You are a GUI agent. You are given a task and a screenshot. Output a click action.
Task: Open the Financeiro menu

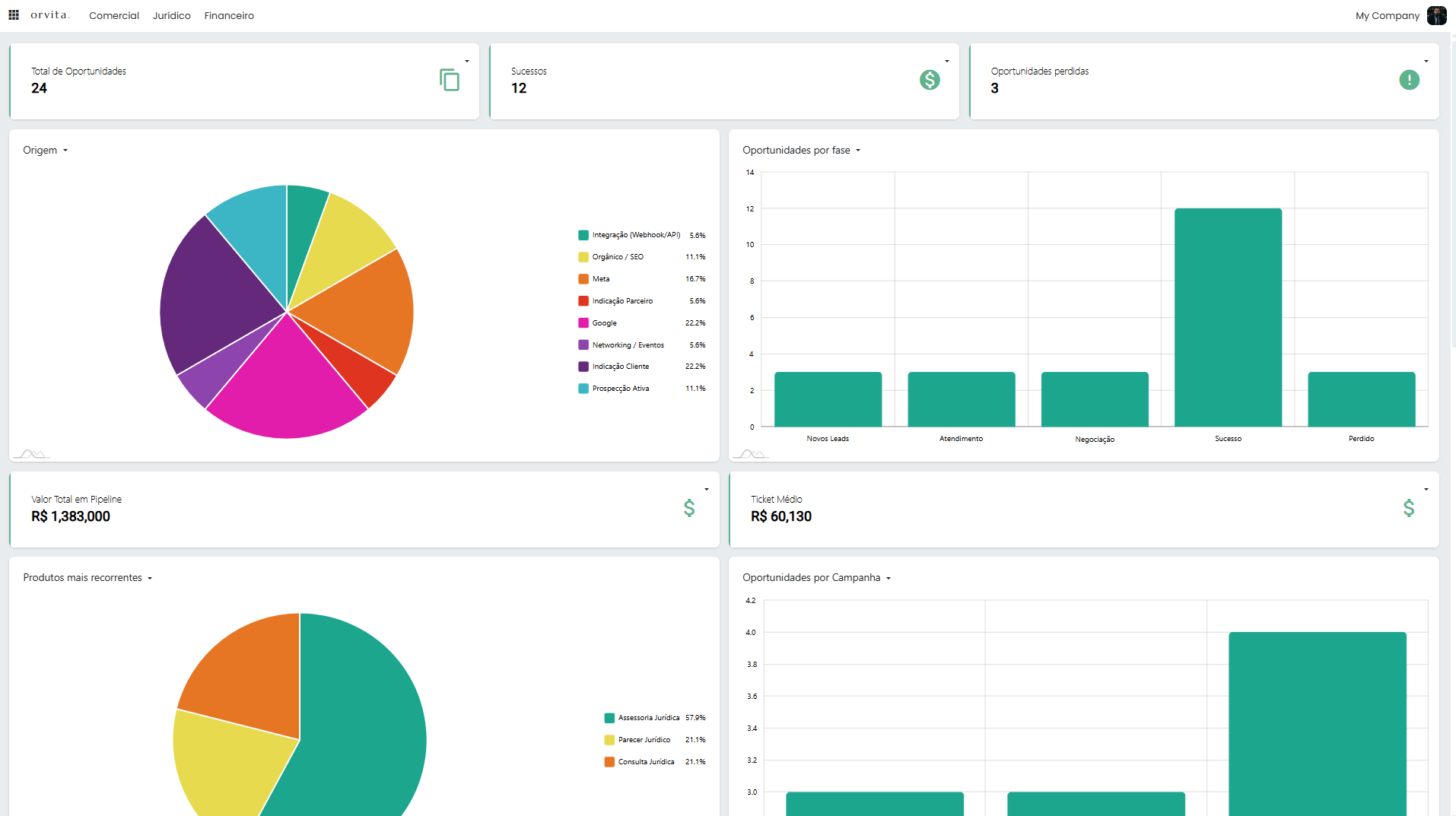pos(229,15)
